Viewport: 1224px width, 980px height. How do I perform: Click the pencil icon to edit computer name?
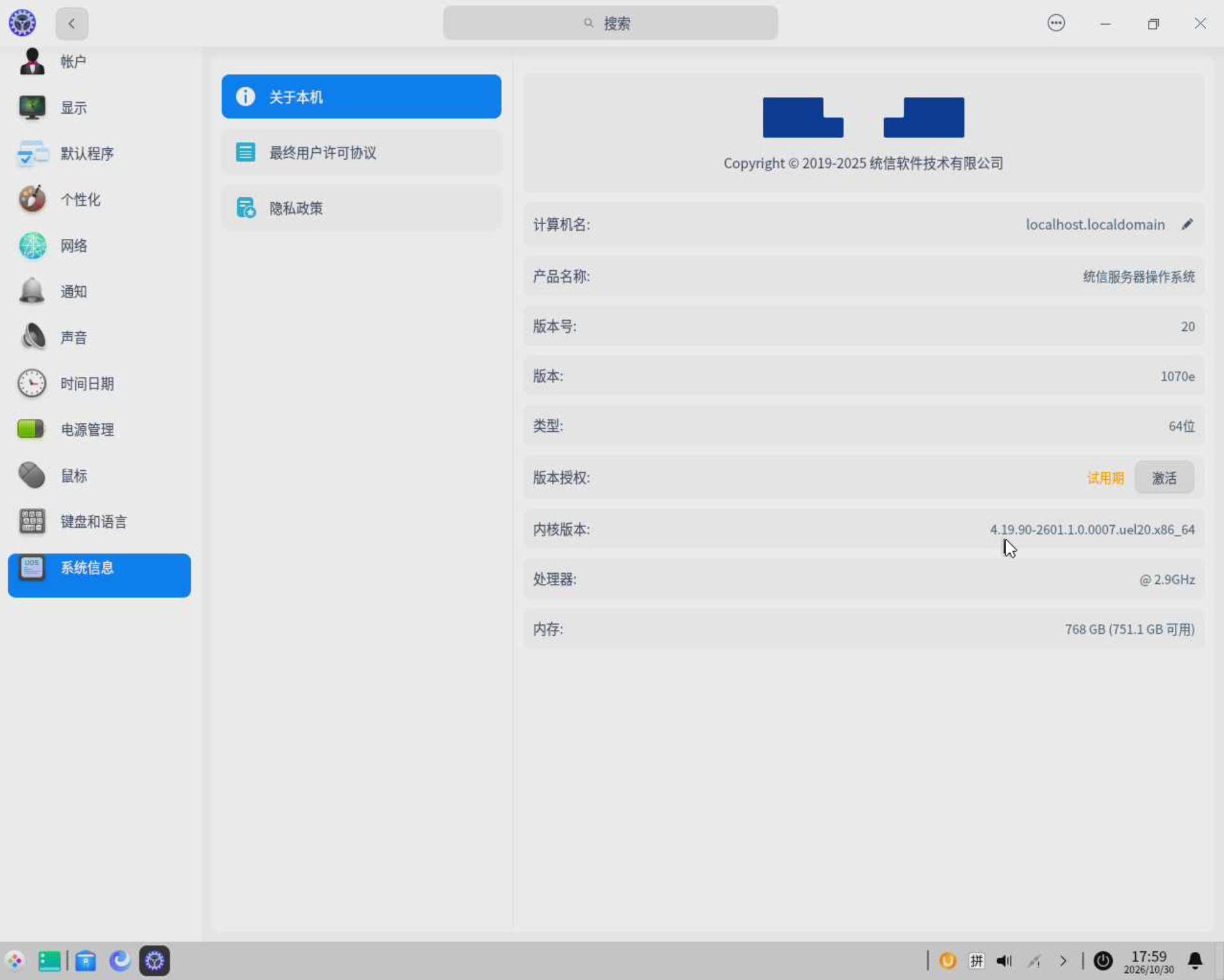[x=1187, y=224]
